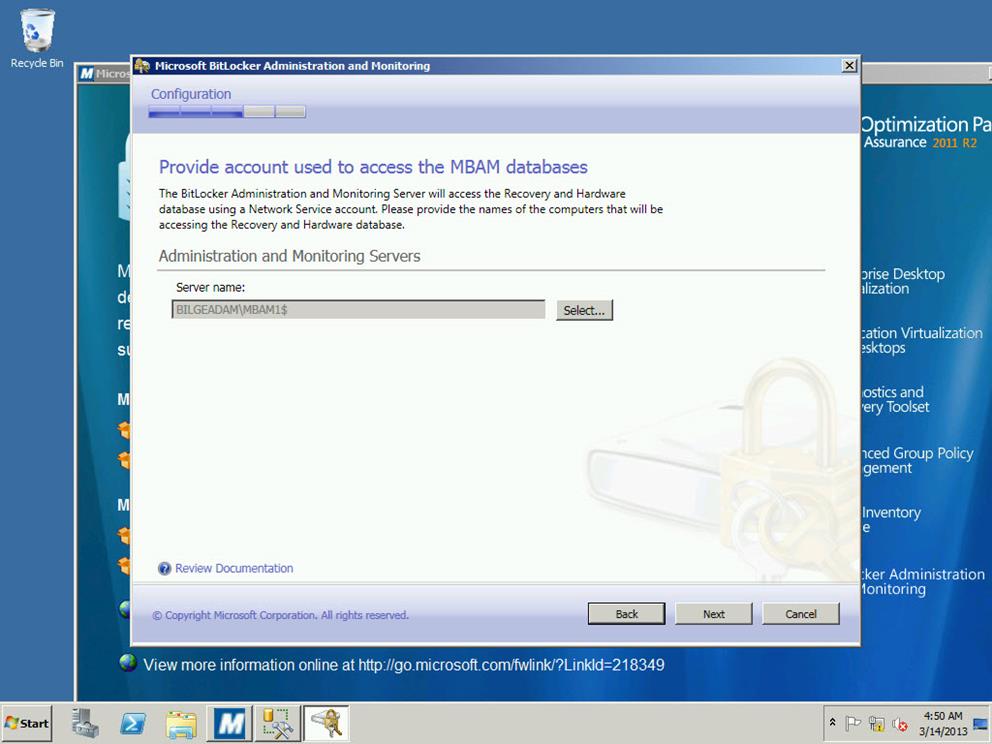Switch to MBAM setup taskbar button

click(326, 723)
